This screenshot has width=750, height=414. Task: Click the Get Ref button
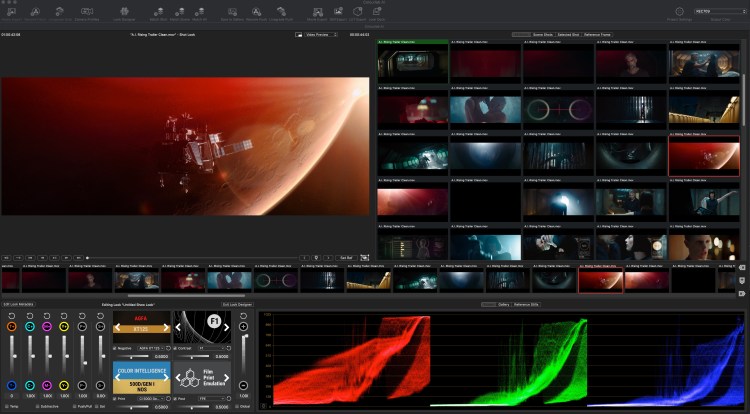pyautogui.click(x=346, y=258)
